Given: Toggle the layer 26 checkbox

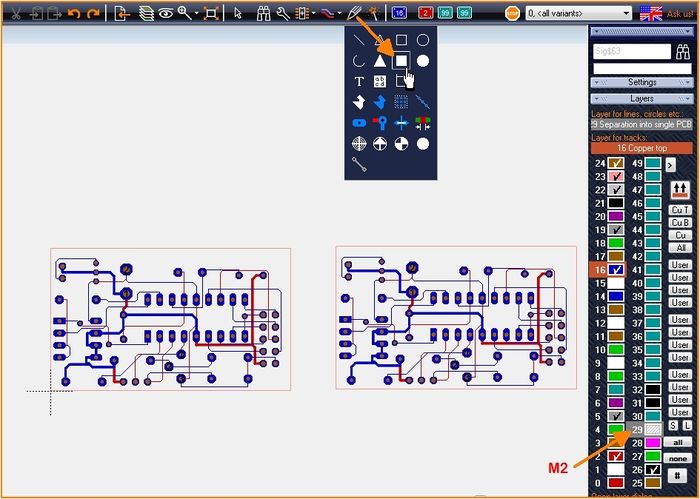Looking at the screenshot, I should 652,470.
